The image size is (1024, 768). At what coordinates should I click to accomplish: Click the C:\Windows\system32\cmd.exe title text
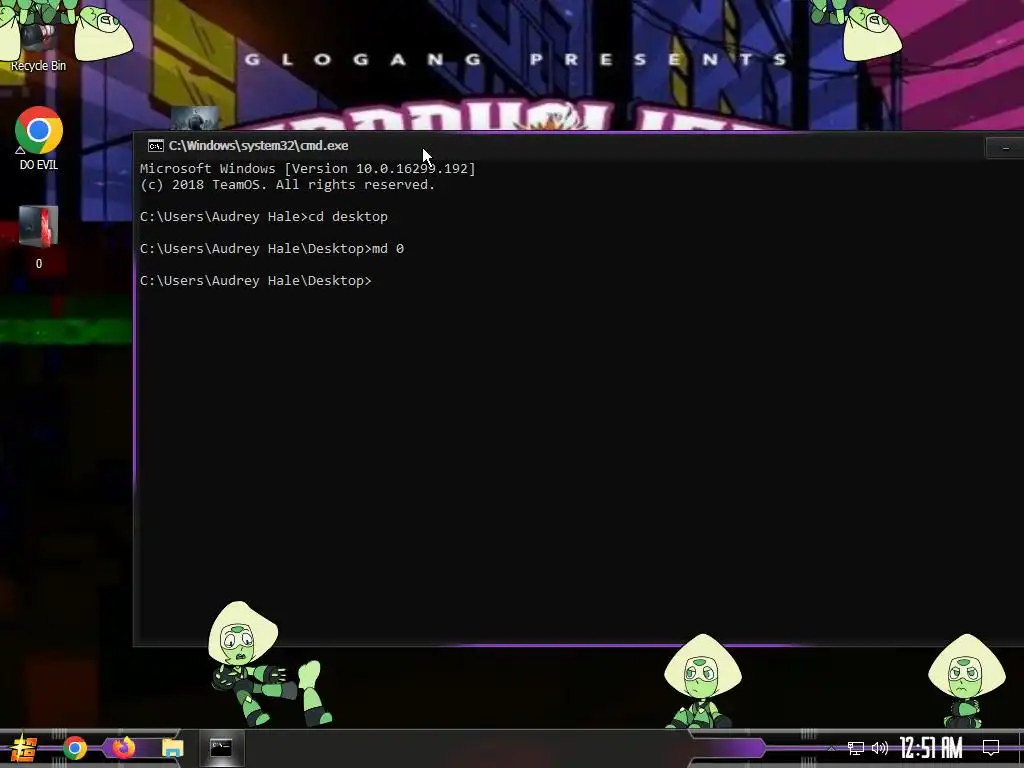click(x=259, y=146)
